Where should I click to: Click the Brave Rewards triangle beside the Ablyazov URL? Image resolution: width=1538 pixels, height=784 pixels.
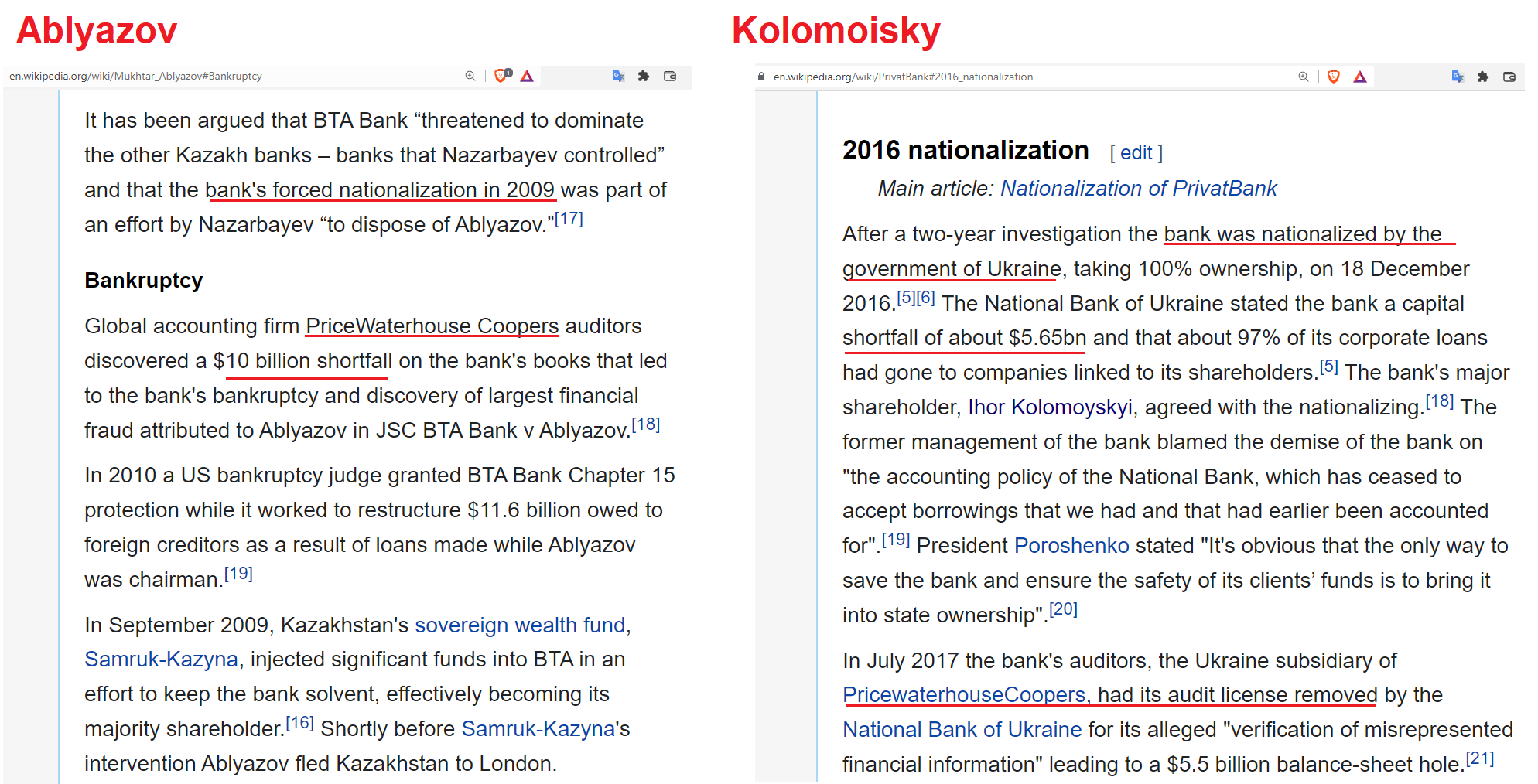[527, 76]
